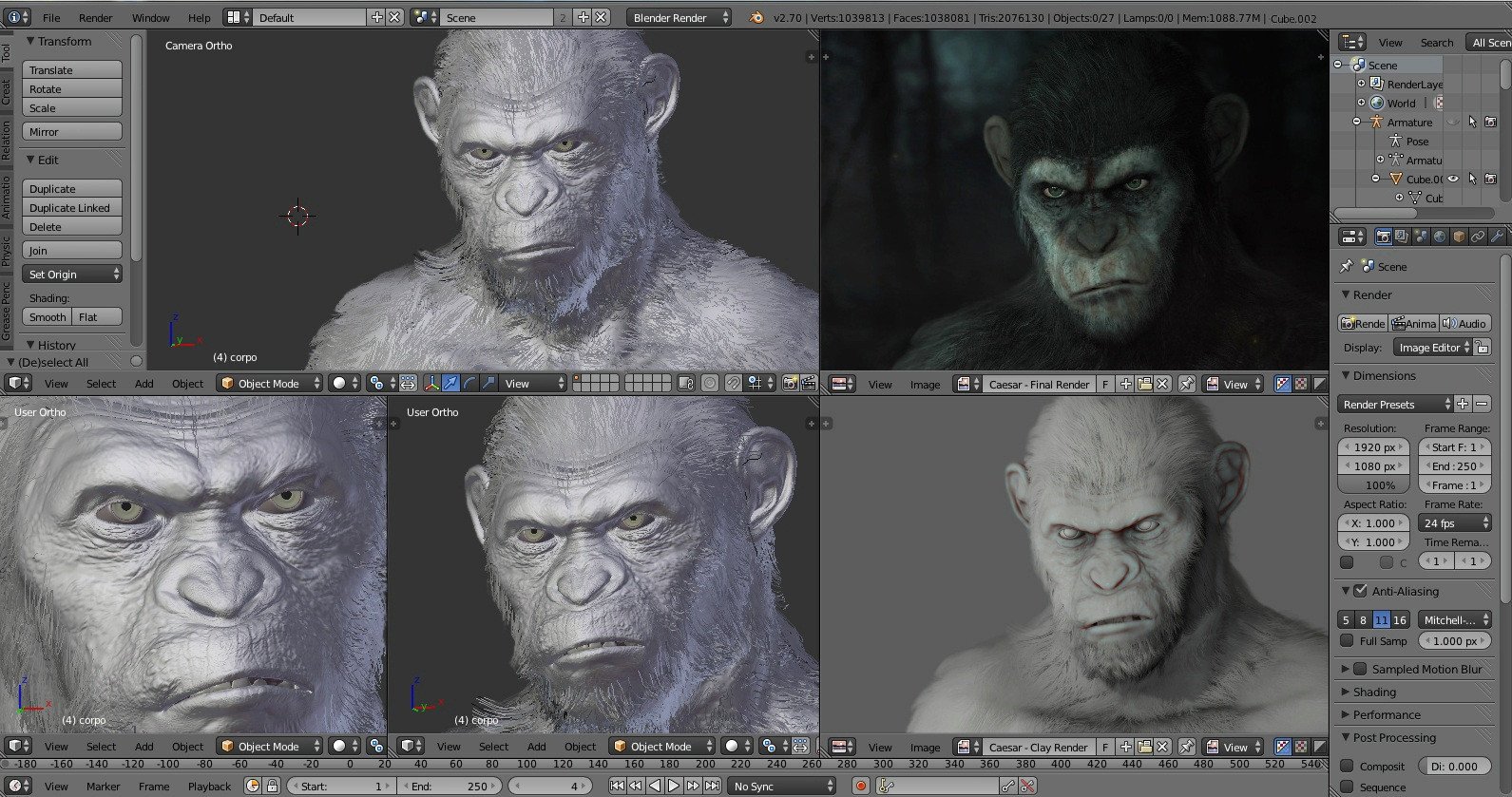Open Object Mode dropdown in Camera Ortho viewport

pyautogui.click(x=269, y=383)
